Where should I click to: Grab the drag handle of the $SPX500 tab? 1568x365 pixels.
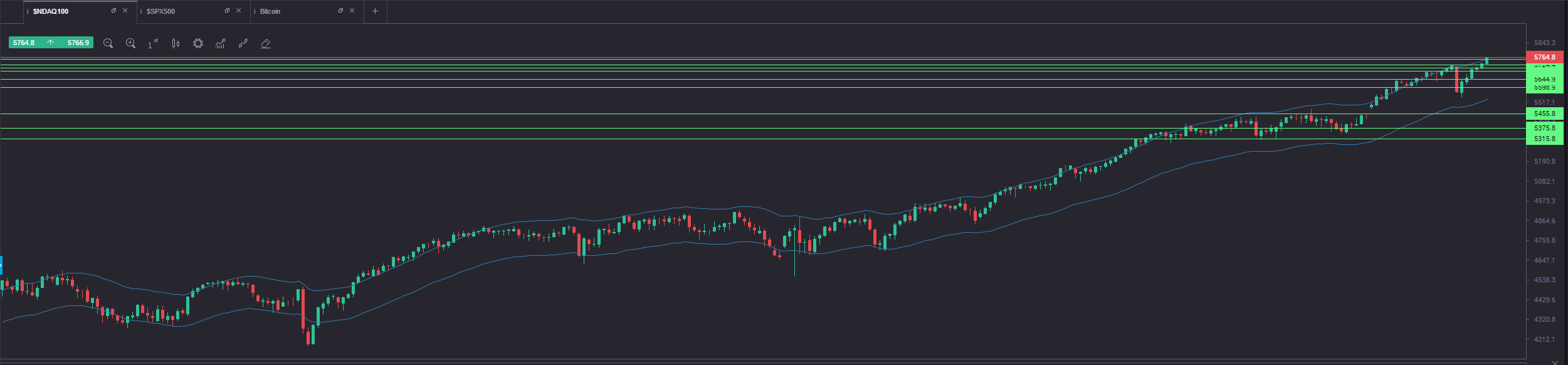coord(142,11)
